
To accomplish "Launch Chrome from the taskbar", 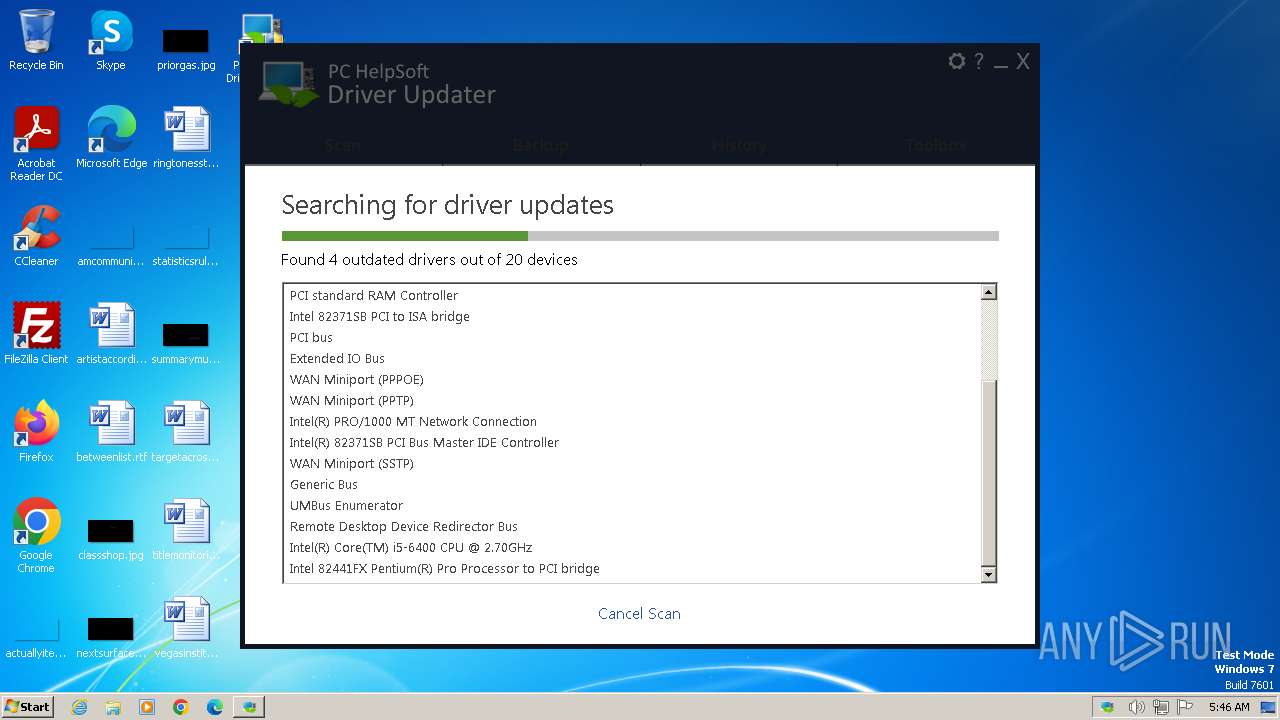I will coord(181,707).
